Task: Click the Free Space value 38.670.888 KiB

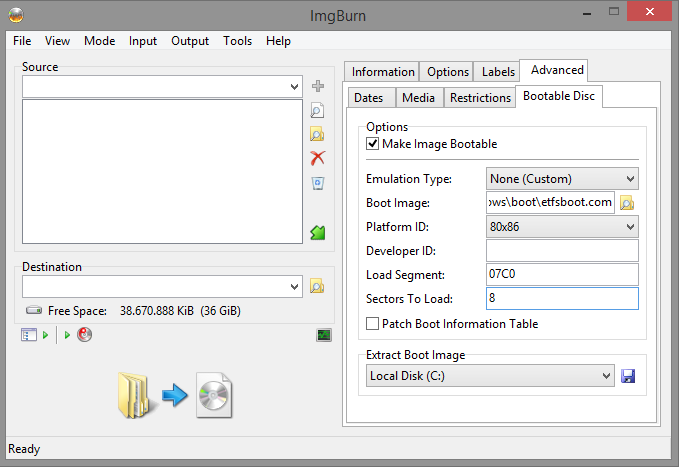Action: click(x=157, y=311)
